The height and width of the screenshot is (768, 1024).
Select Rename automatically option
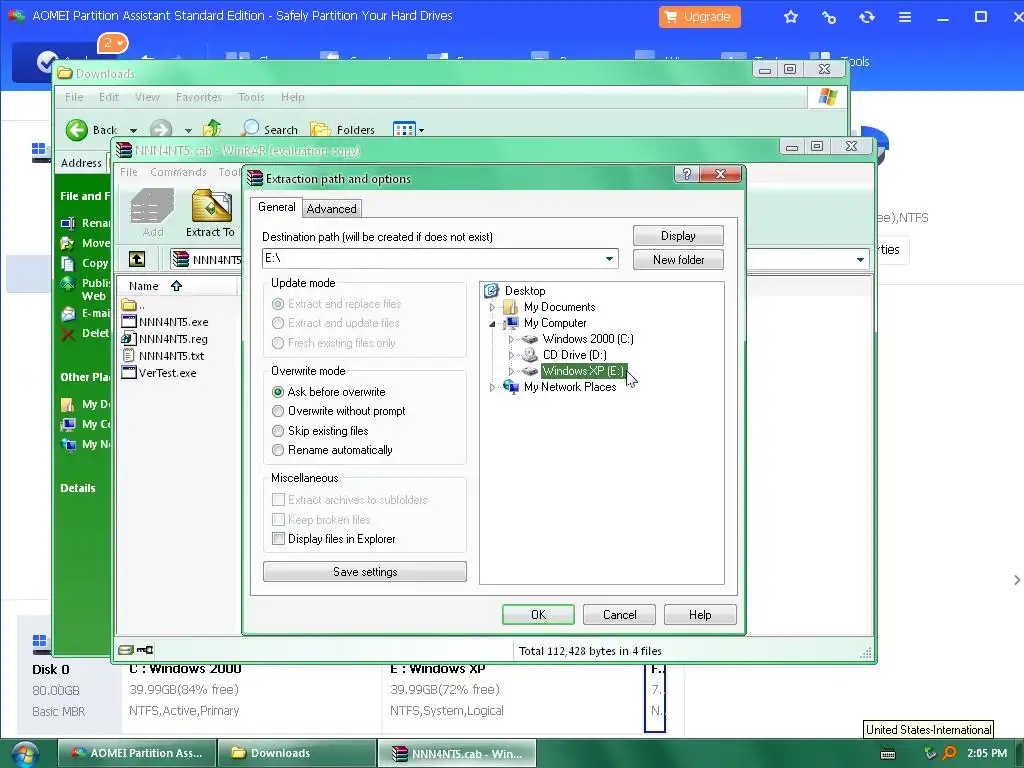click(278, 450)
